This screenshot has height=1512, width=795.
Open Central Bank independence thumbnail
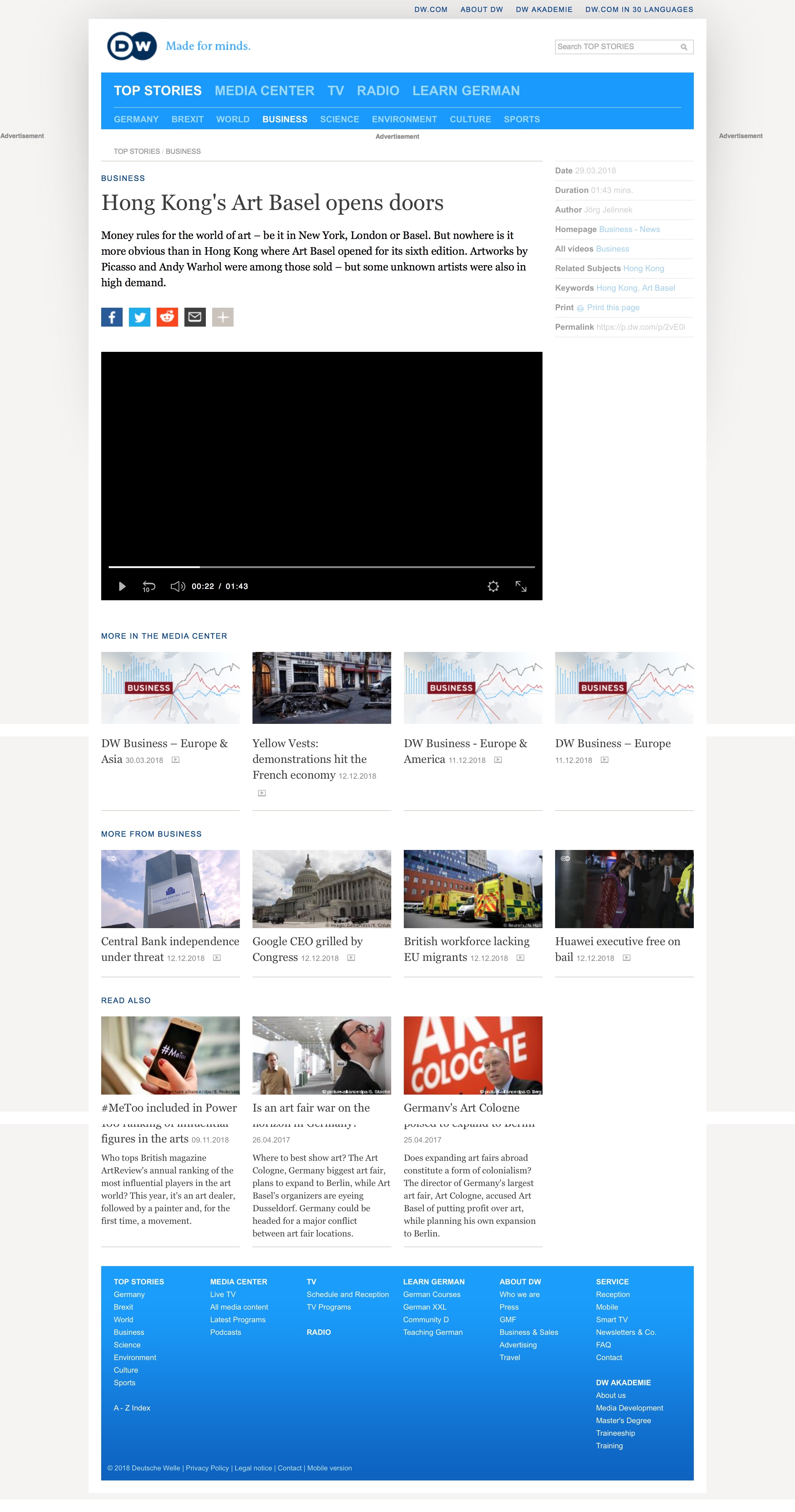170,889
